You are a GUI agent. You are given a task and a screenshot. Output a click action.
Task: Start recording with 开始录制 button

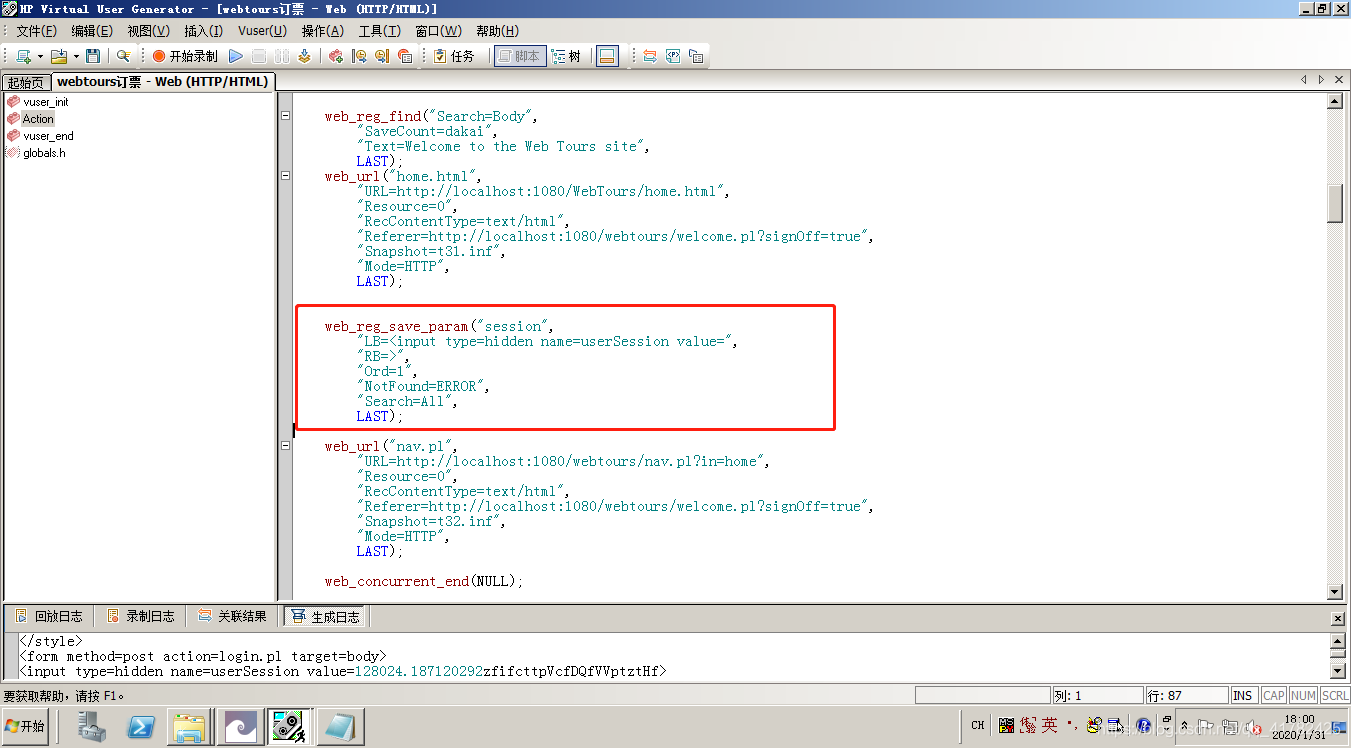[185, 56]
